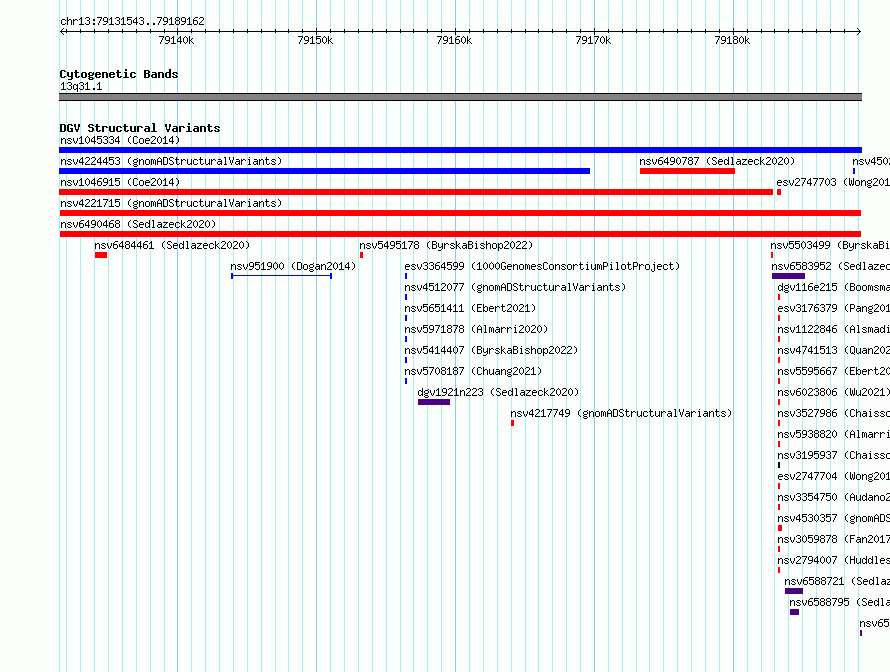Open variant label nsv6484461 (Sedlazeck2020)

pos(172,245)
